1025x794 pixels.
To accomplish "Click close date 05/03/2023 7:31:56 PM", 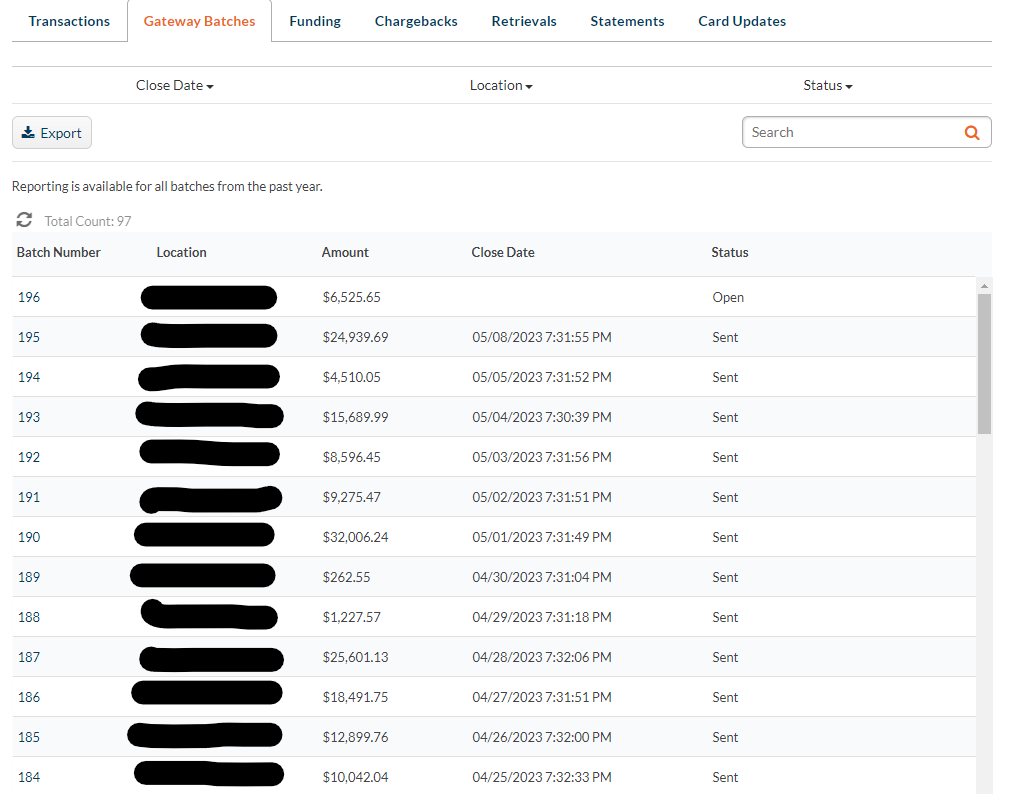I will pyautogui.click(x=542, y=457).
